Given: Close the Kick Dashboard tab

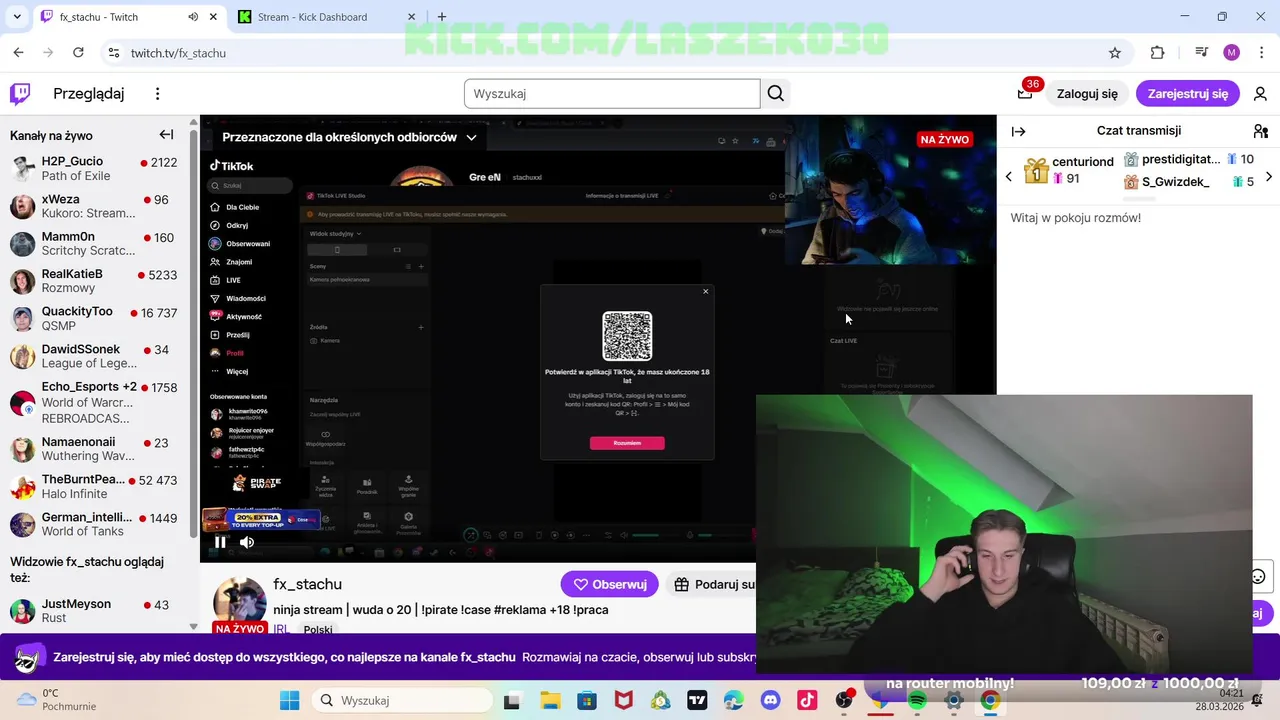Looking at the screenshot, I should point(412,17).
